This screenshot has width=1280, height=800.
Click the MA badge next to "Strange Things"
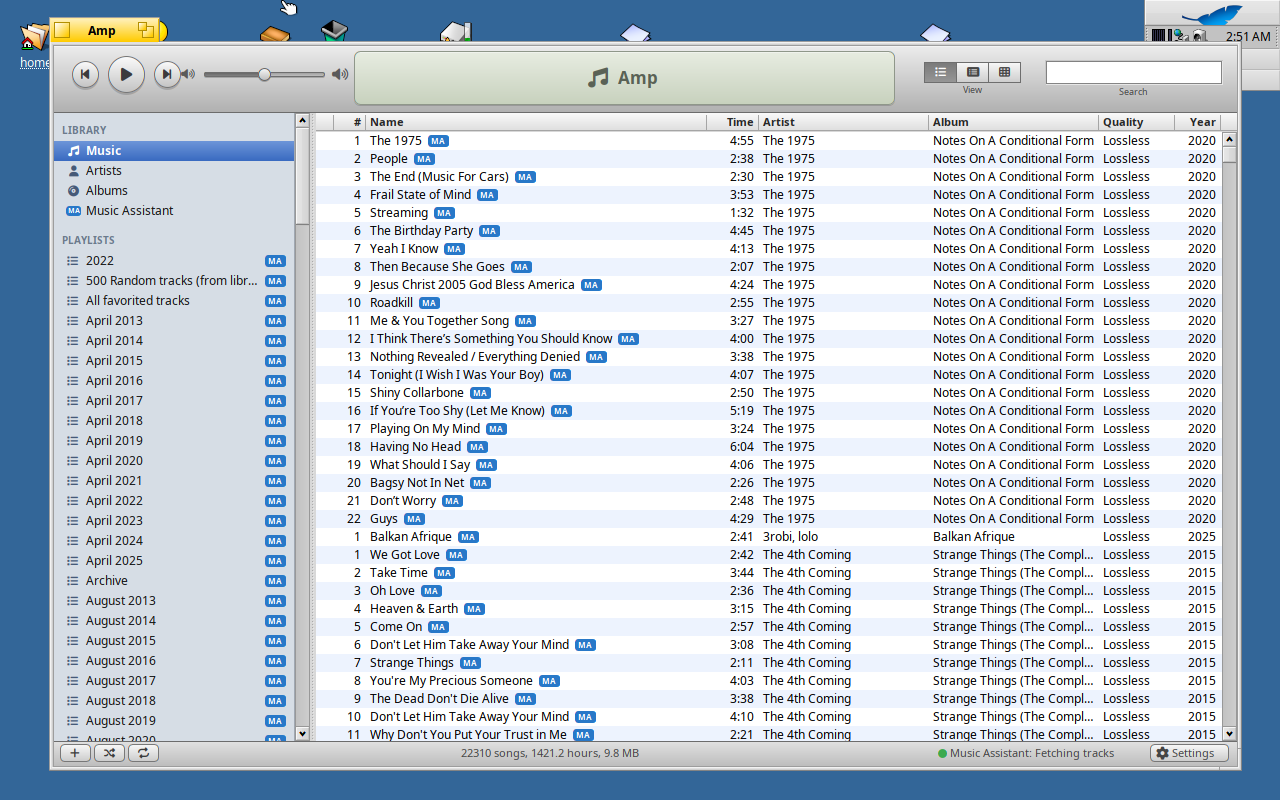pos(470,663)
